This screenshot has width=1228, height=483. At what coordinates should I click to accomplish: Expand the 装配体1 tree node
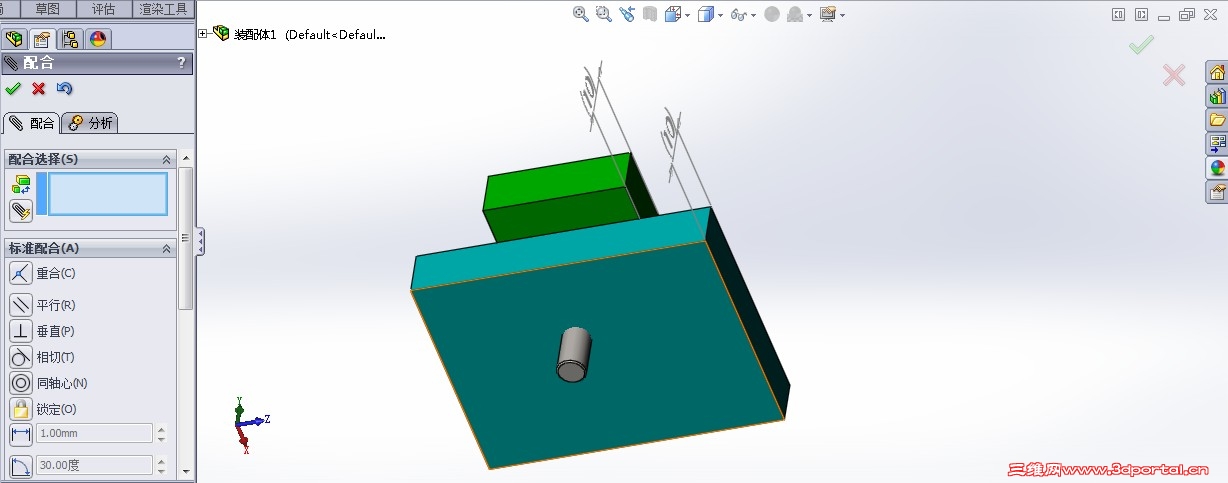pos(203,34)
